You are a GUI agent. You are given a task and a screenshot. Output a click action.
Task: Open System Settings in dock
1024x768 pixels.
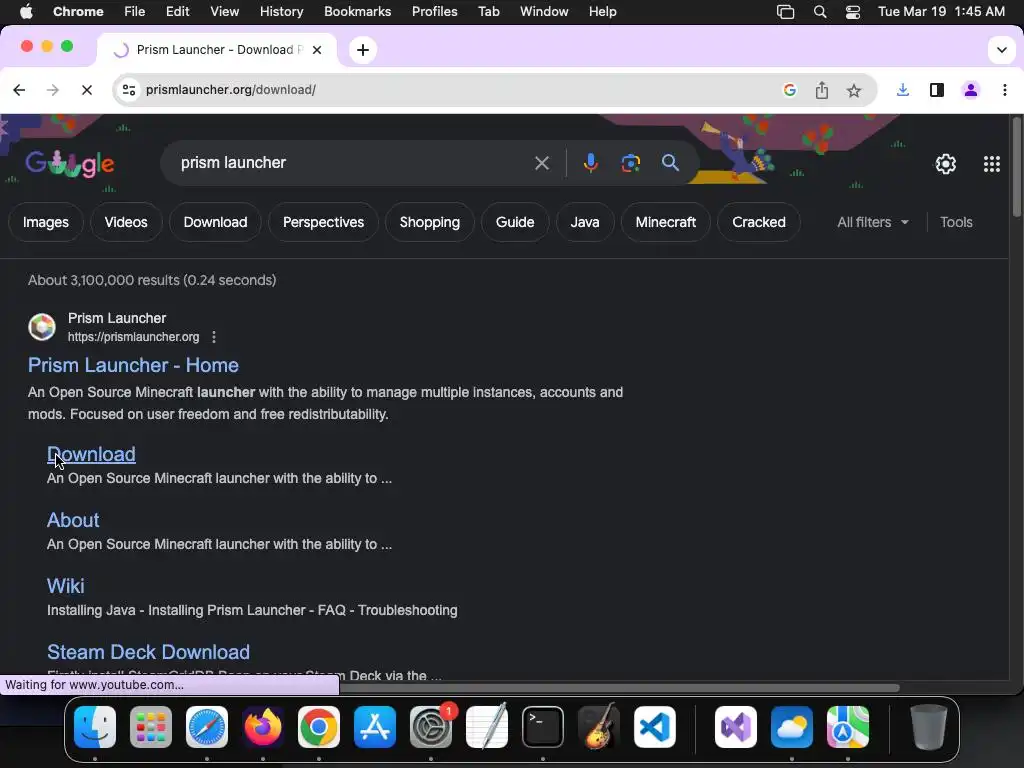[x=431, y=727]
